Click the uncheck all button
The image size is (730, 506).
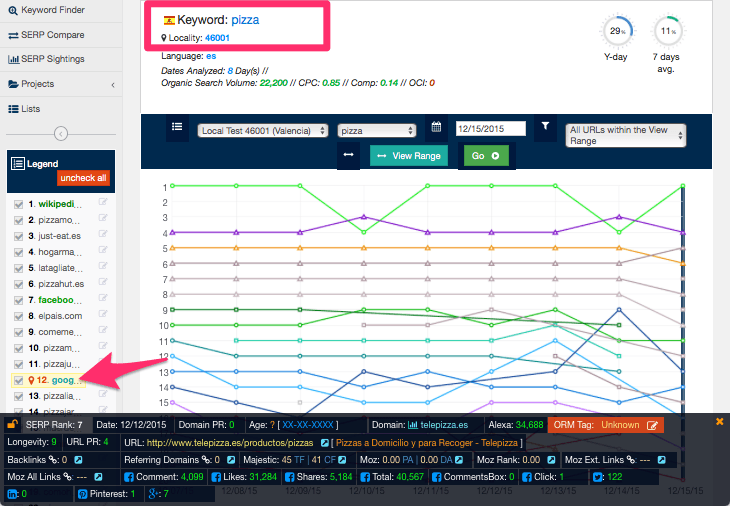point(83,178)
